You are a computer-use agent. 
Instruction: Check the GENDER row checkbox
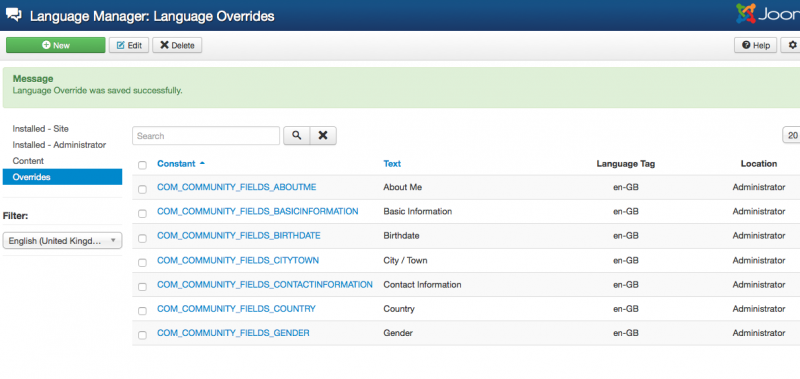pyautogui.click(x=142, y=335)
